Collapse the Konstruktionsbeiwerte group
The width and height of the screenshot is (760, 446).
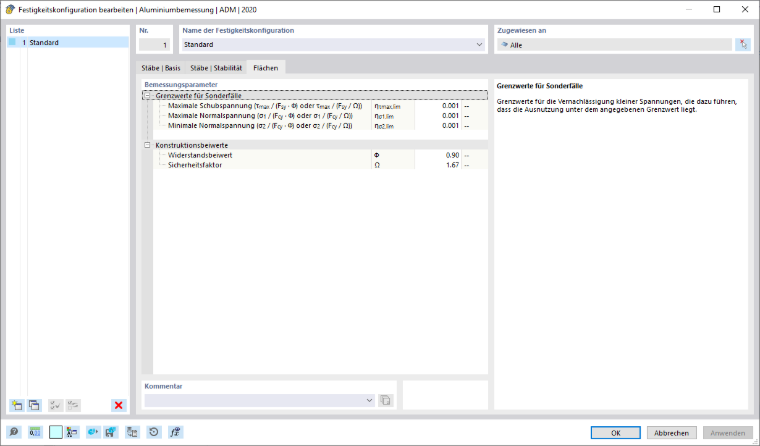(147, 145)
